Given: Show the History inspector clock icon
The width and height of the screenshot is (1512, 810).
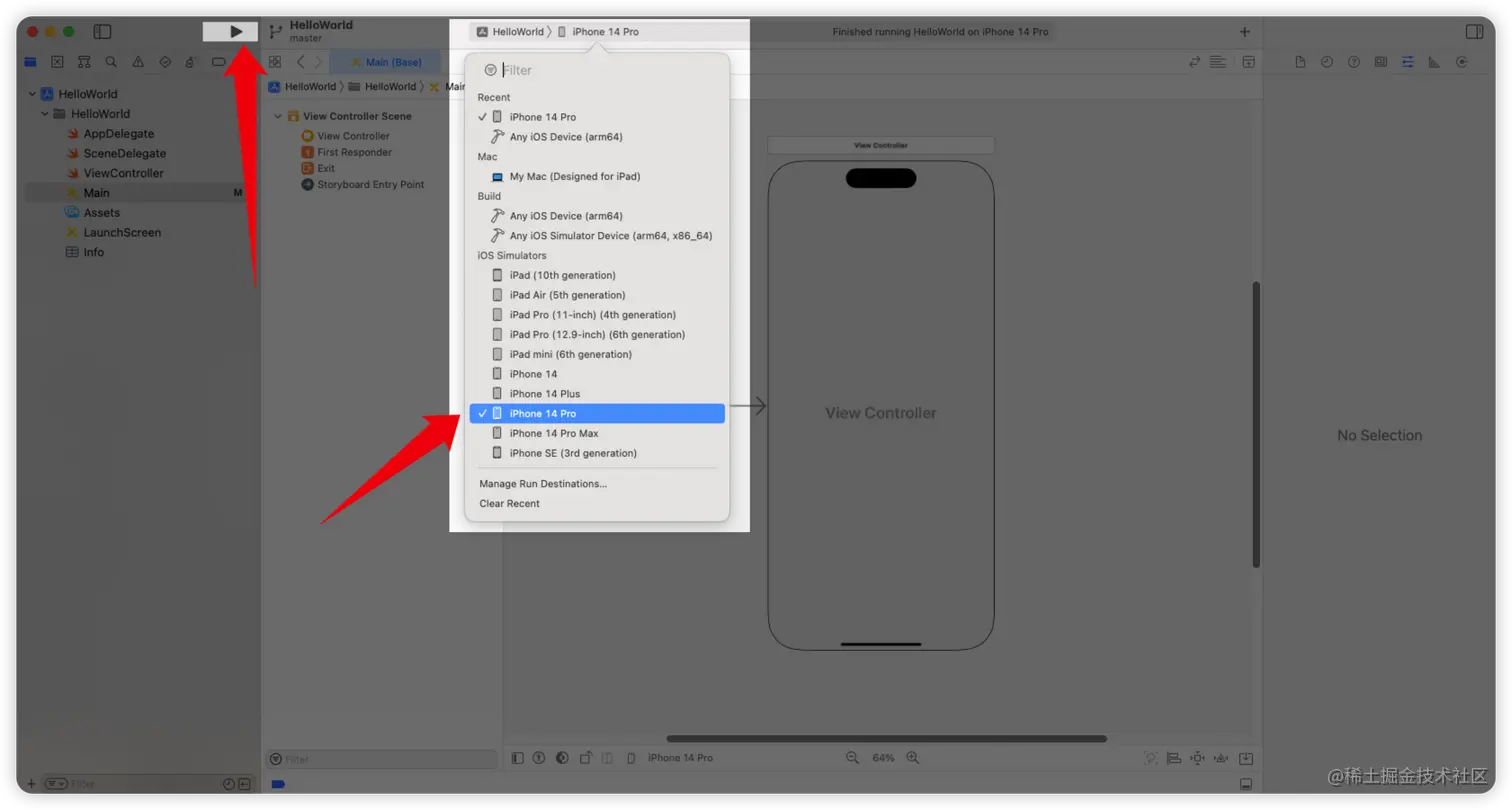Looking at the screenshot, I should pyautogui.click(x=1327, y=62).
